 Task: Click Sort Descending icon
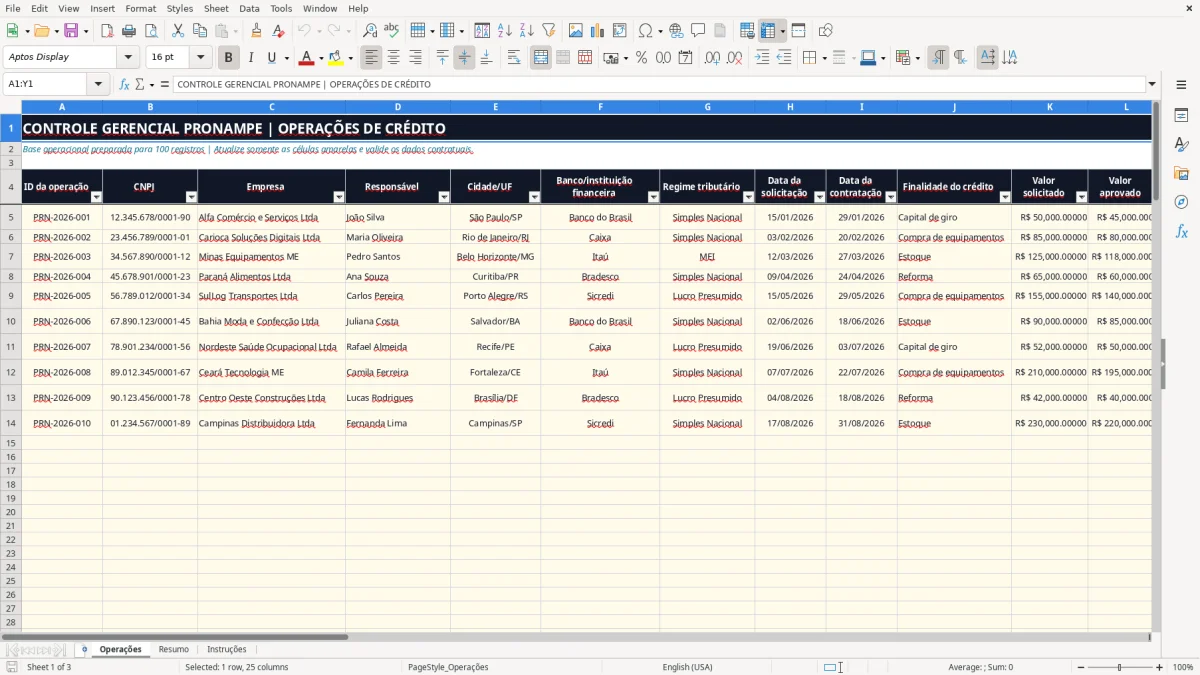[x=526, y=31]
